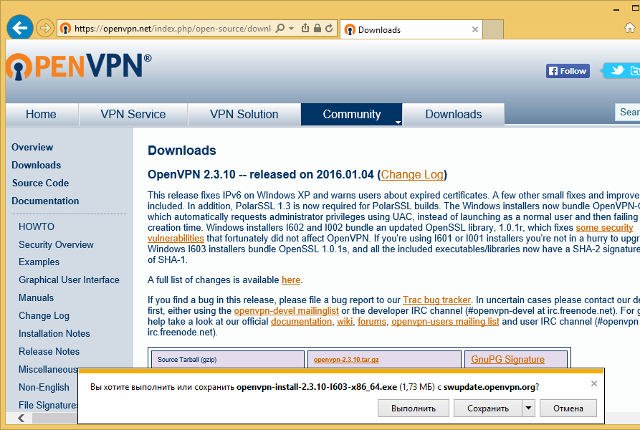Open the VPN Service navigation tab
The height and width of the screenshot is (430, 640).
[133, 114]
